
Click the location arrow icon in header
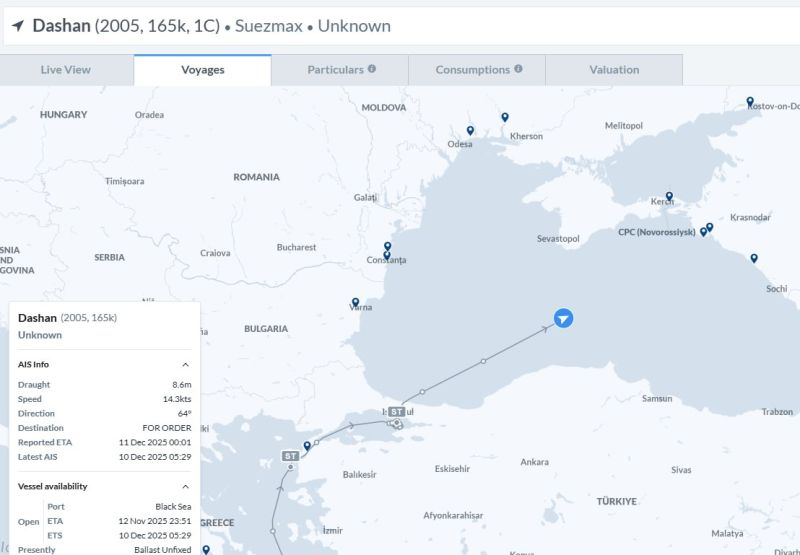17,26
